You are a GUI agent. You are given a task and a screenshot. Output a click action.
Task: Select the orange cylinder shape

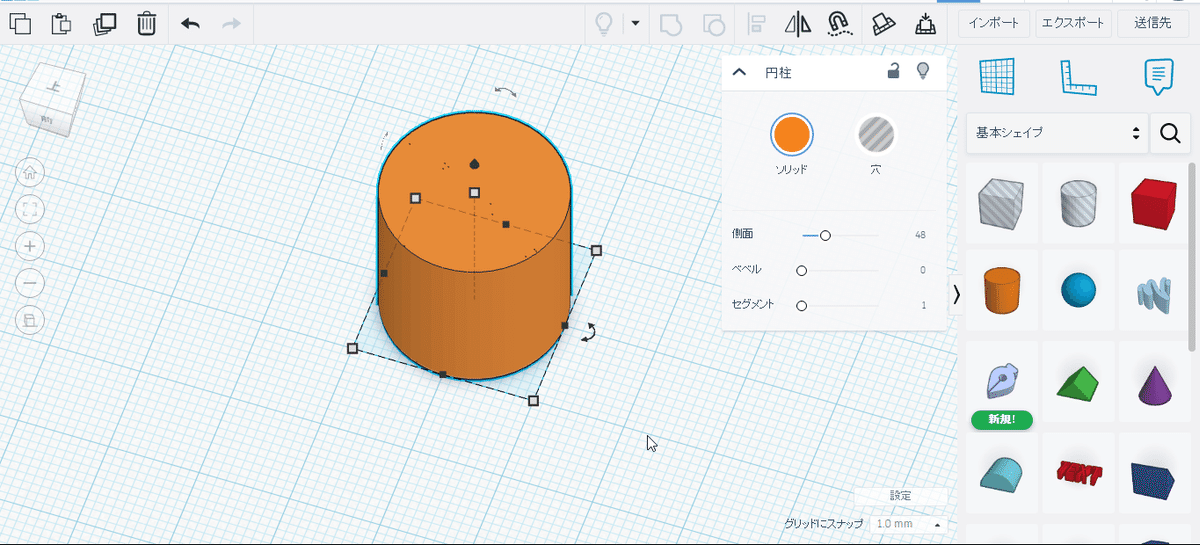pyautogui.click(x=1002, y=290)
